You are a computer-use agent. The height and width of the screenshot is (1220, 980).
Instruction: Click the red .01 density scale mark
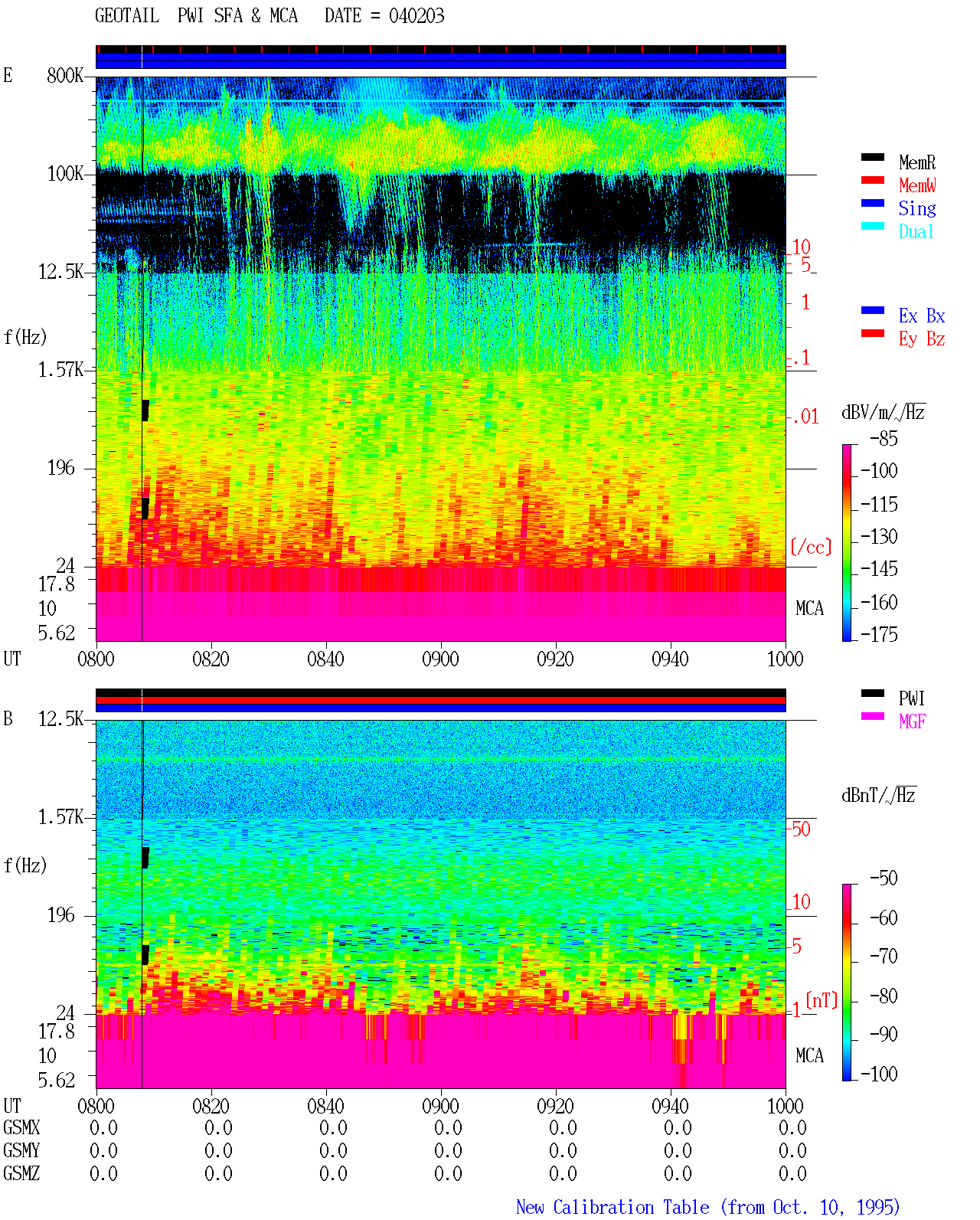pyautogui.click(x=805, y=417)
